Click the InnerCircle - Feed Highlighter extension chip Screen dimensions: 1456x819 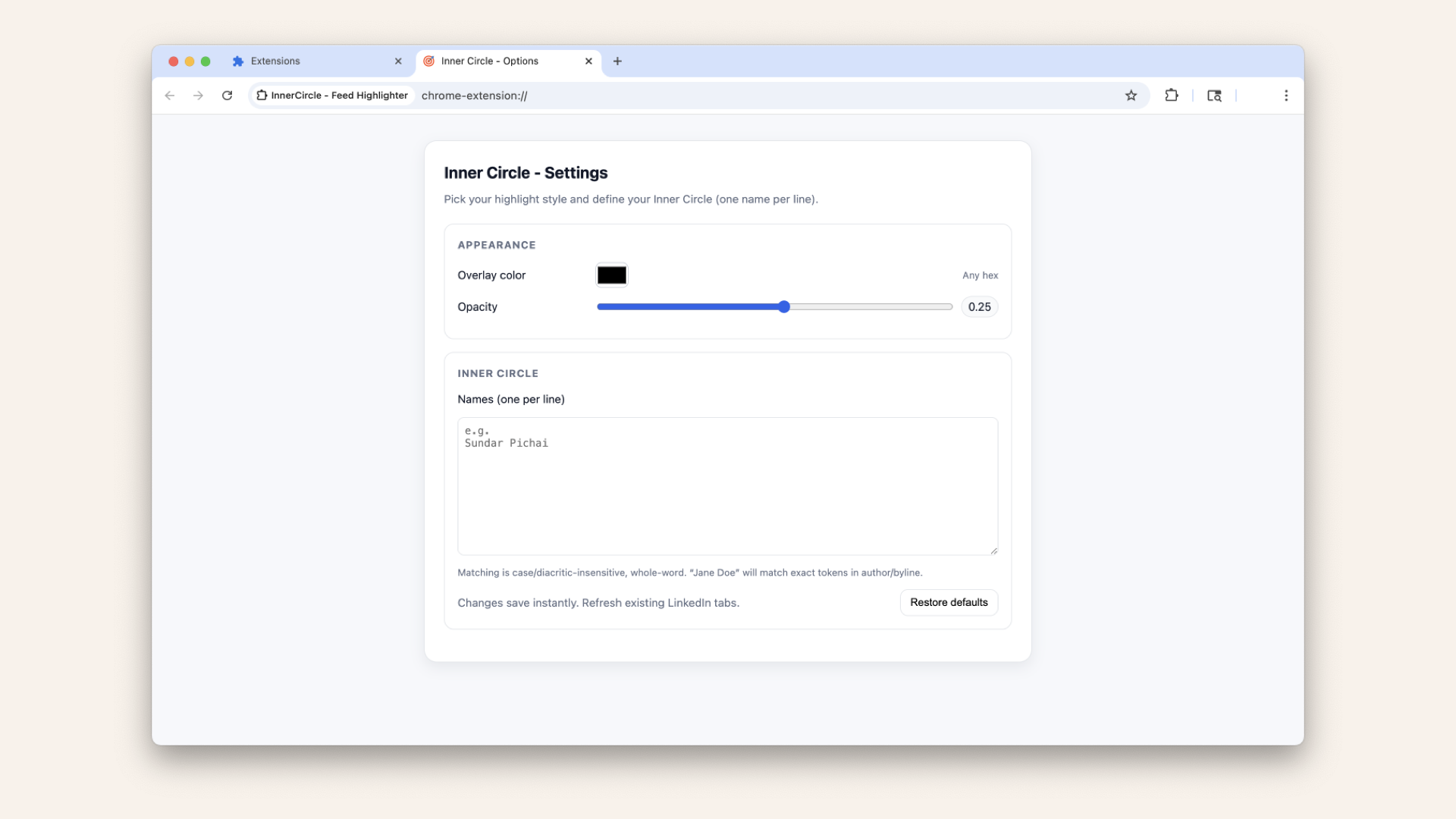pos(332,96)
